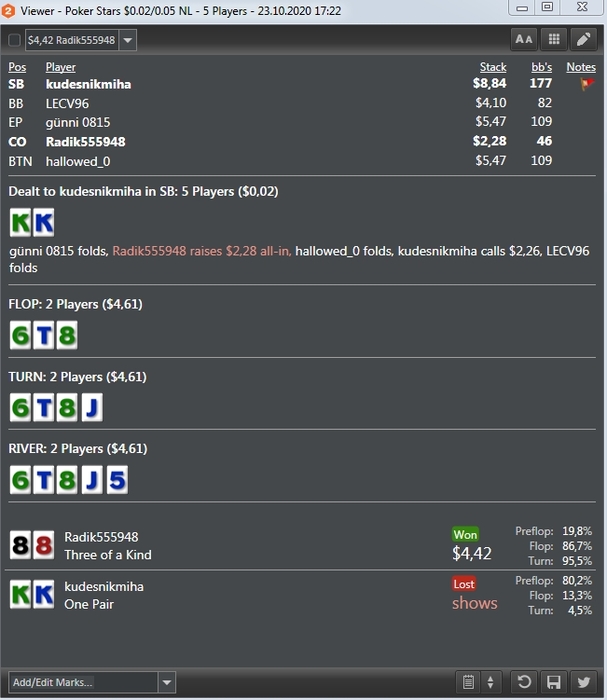Click the pencil edit icon
Screen dimensions: 607x700
click(584, 40)
